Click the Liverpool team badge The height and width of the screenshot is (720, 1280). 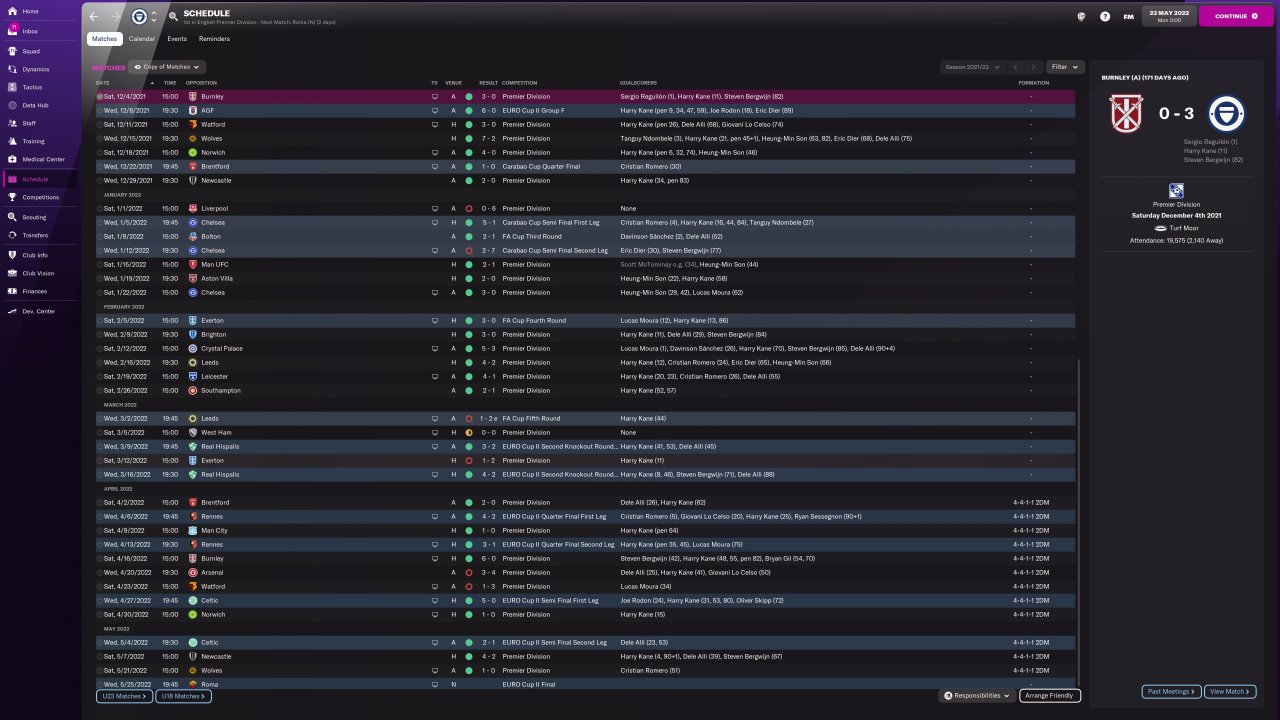pyautogui.click(x=192, y=208)
